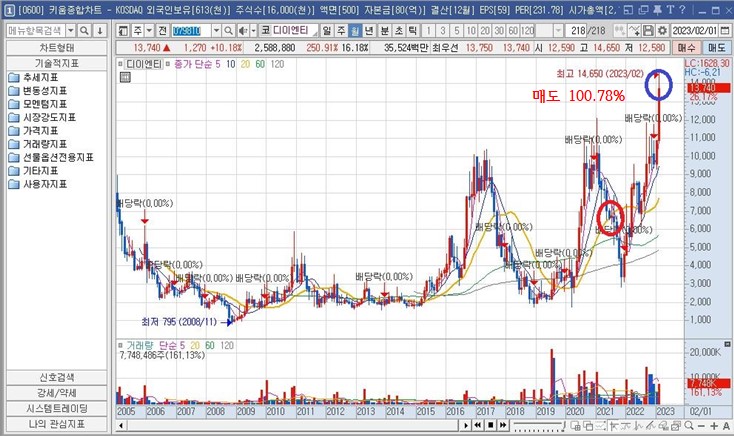The width and height of the screenshot is (734, 436).
Task: Open chart settings with the gear icon
Action: tap(662, 31)
